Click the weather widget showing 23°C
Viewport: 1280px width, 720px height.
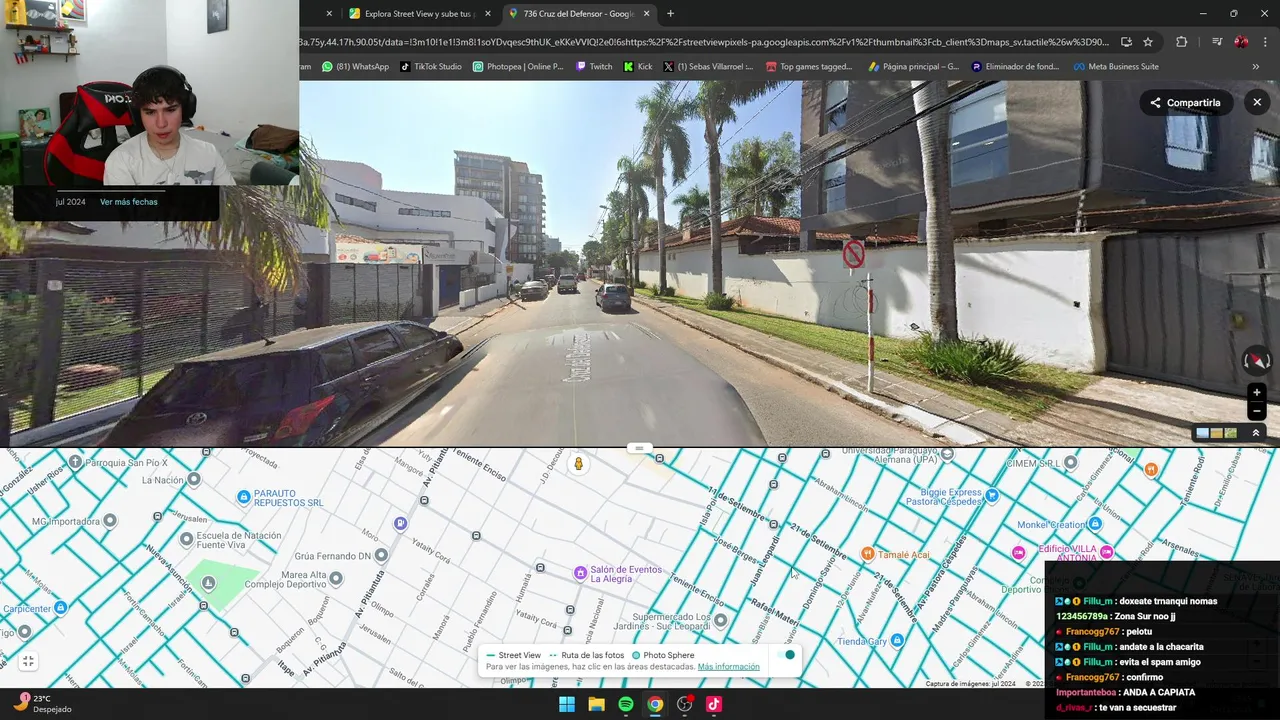tap(42, 704)
